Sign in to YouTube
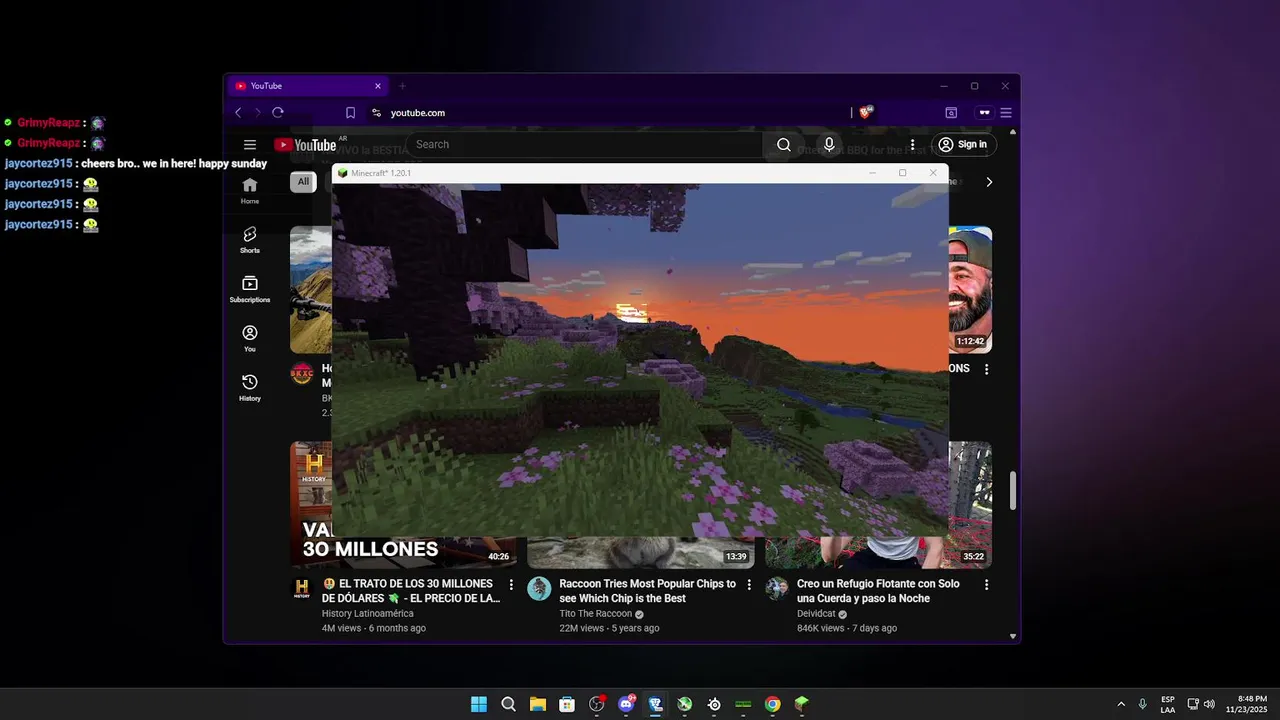1280x720 pixels. click(x=962, y=145)
